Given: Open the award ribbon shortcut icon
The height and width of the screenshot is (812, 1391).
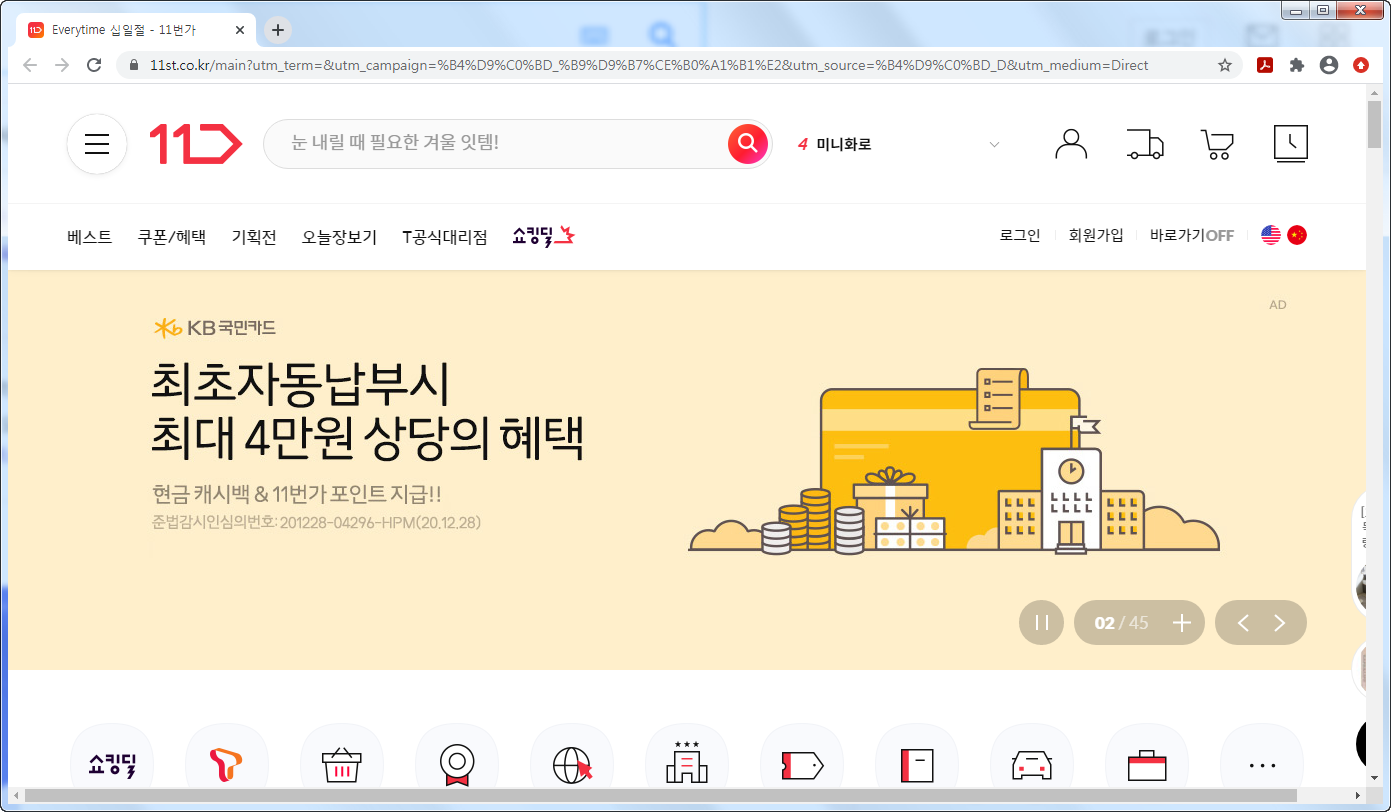Looking at the screenshot, I should (x=457, y=766).
